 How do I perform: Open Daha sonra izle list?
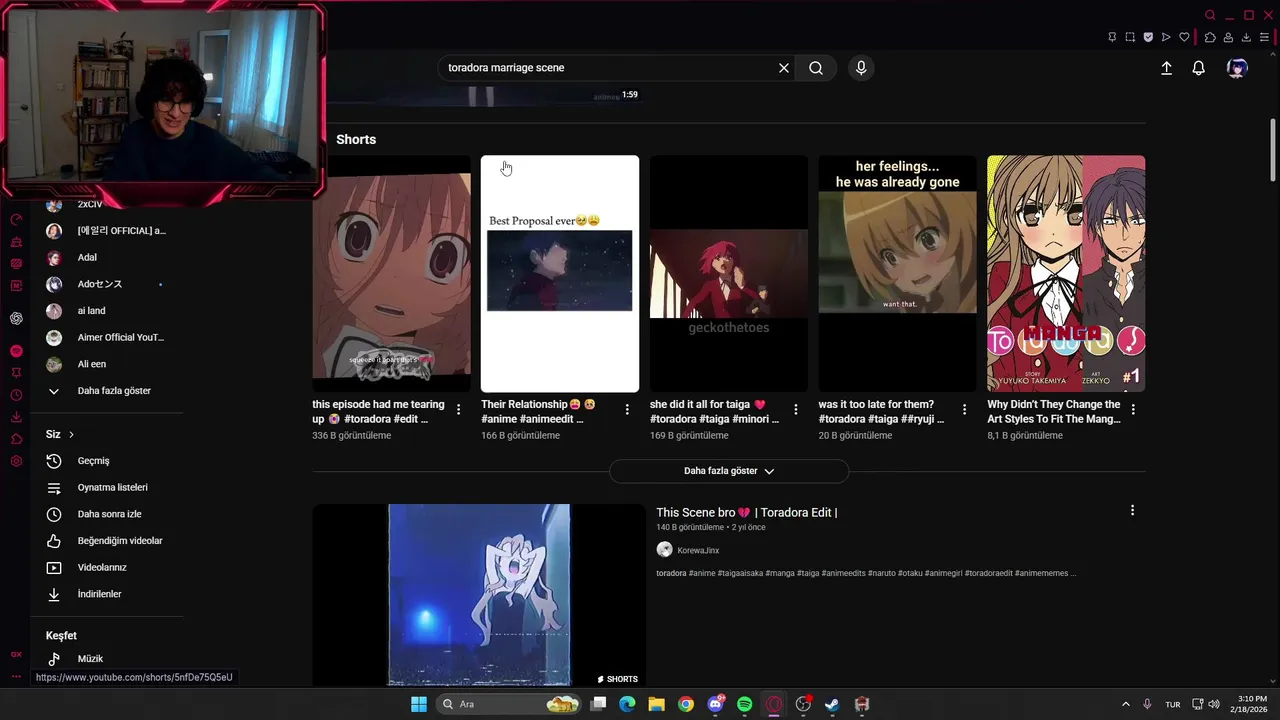[x=107, y=514]
